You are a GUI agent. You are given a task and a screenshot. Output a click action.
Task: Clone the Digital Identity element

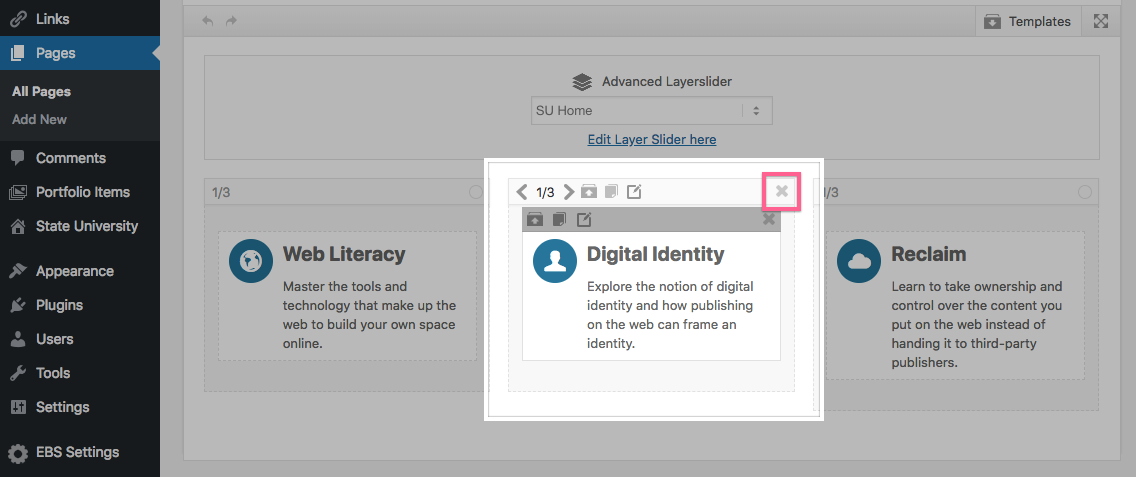click(x=559, y=219)
